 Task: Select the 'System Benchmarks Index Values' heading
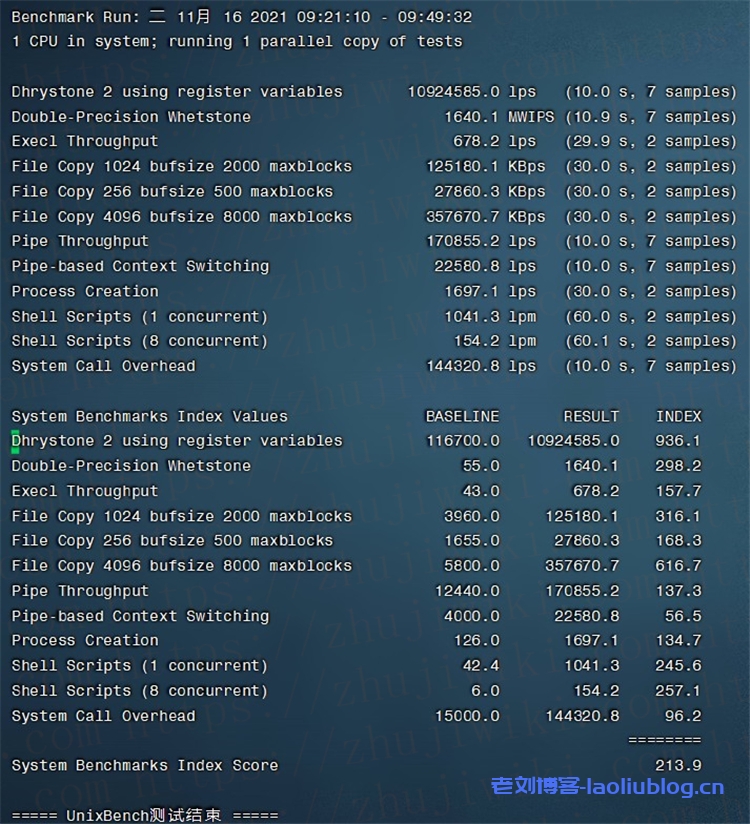click(150, 417)
